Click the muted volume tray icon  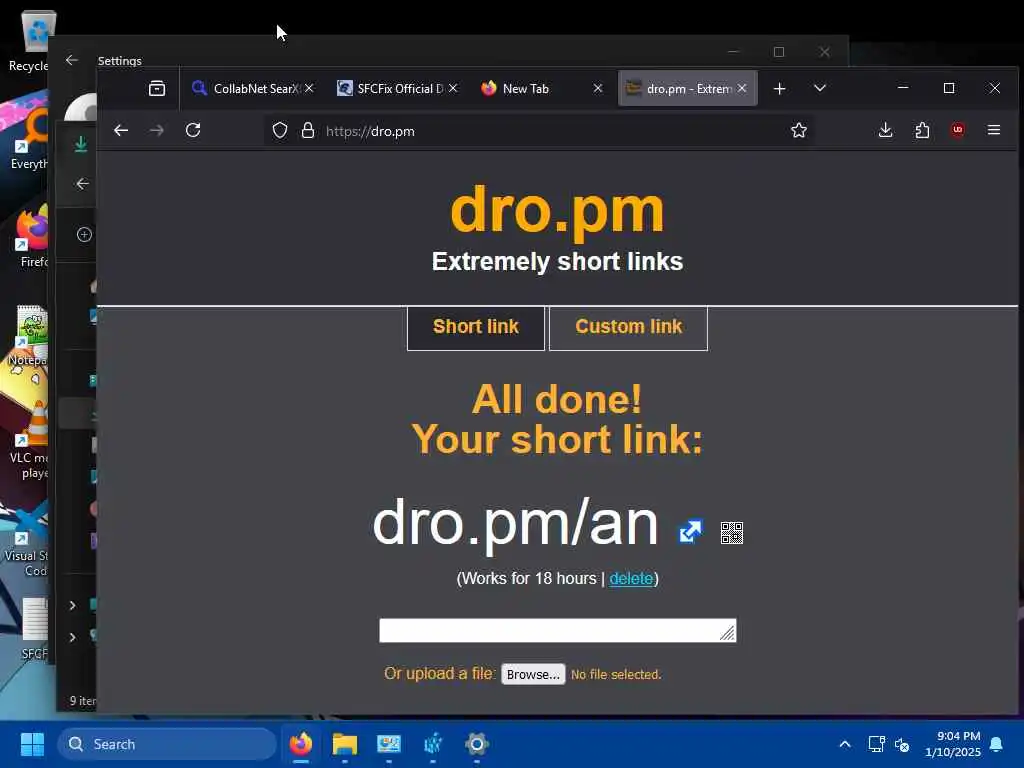click(902, 744)
